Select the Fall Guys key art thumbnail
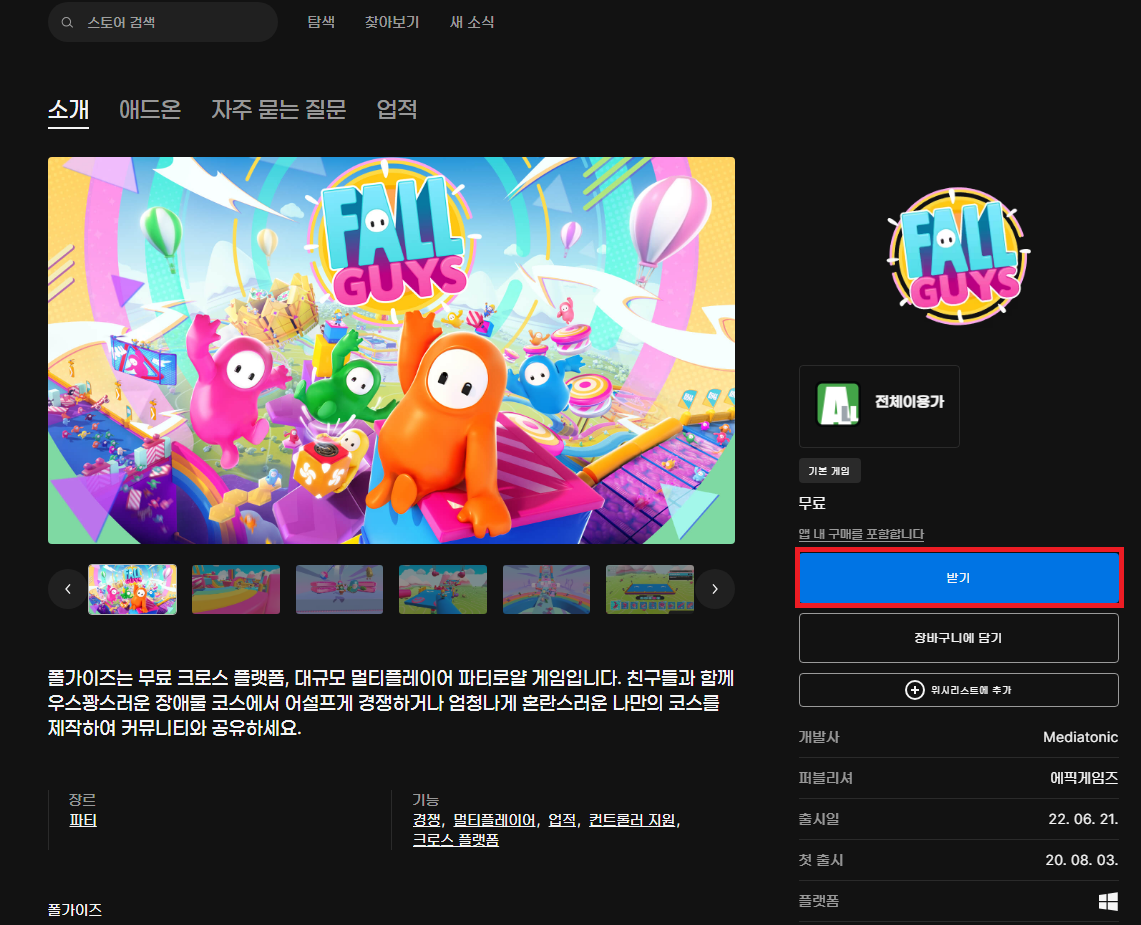Screen dimensions: 1141x925 (132, 589)
